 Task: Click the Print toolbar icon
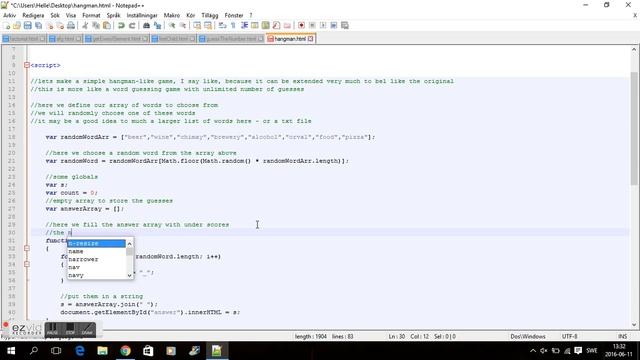tap(71, 26)
